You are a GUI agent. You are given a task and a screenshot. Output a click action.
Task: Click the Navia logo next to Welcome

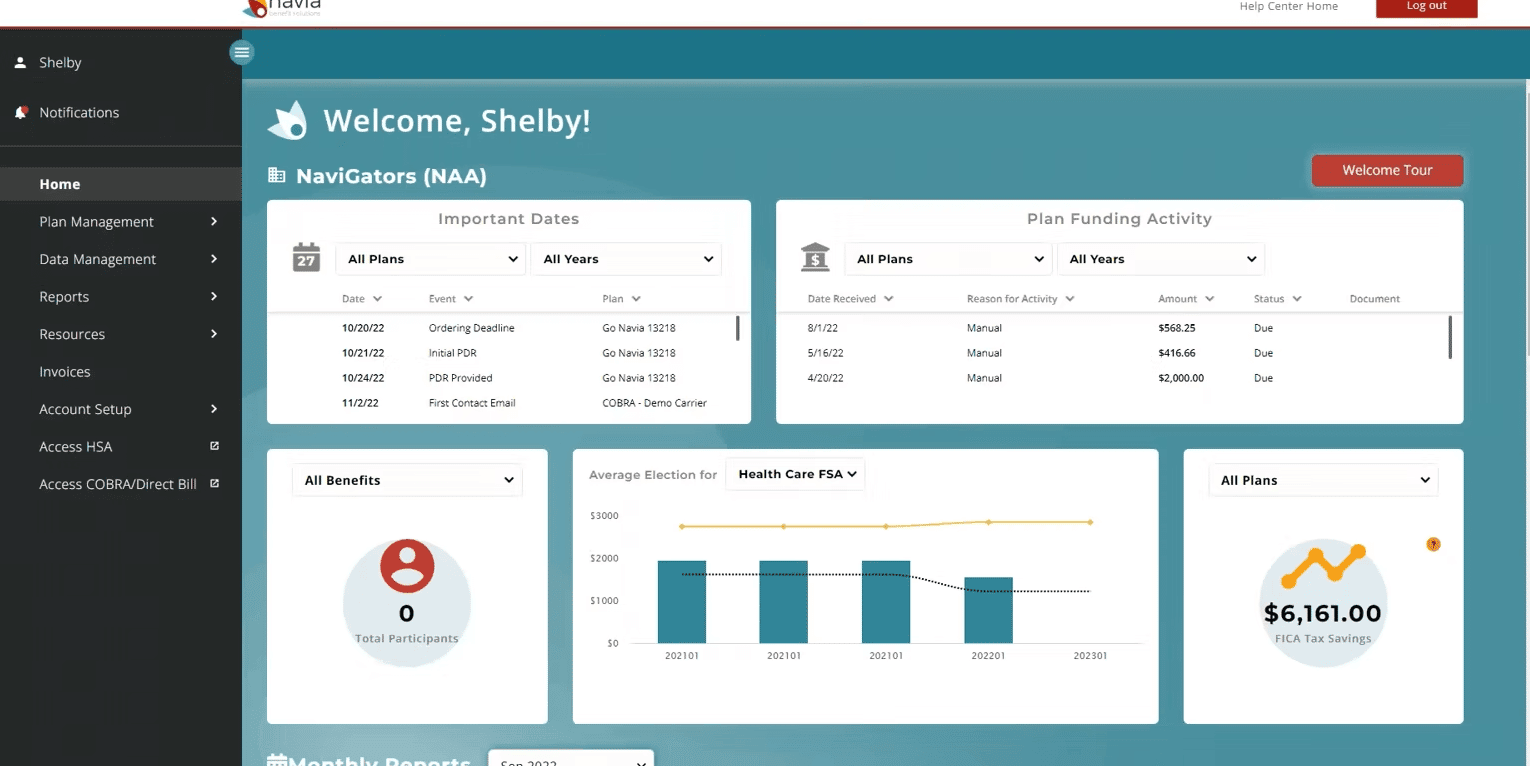pyautogui.click(x=288, y=120)
